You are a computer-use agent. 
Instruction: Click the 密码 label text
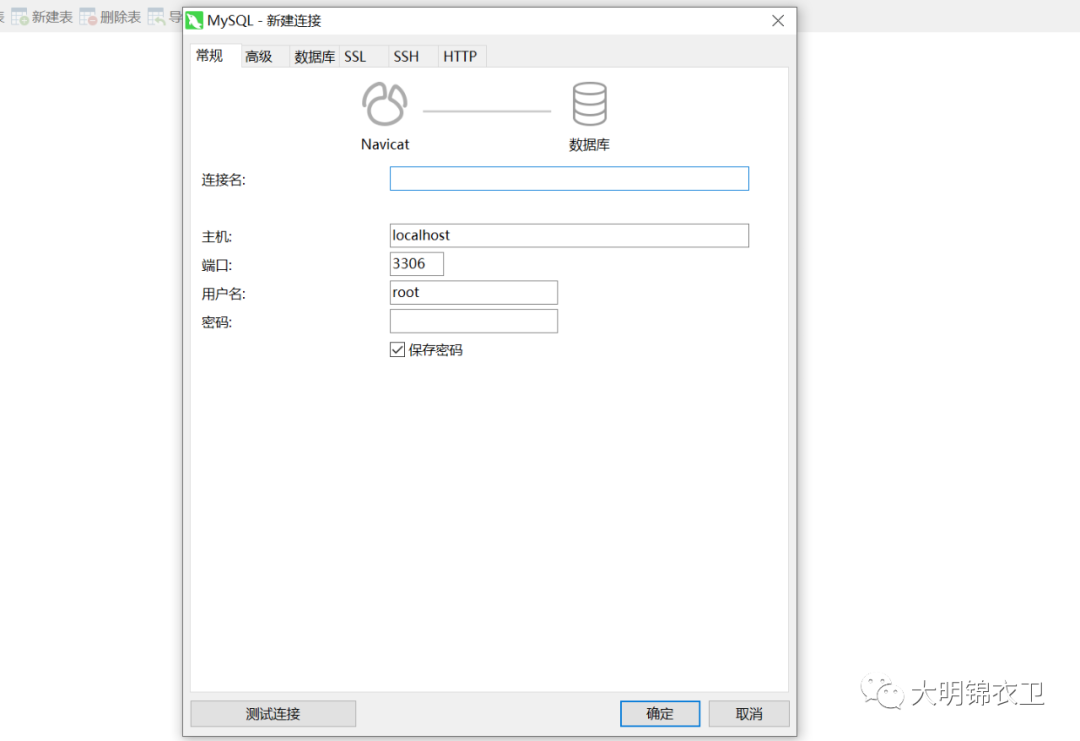(216, 322)
